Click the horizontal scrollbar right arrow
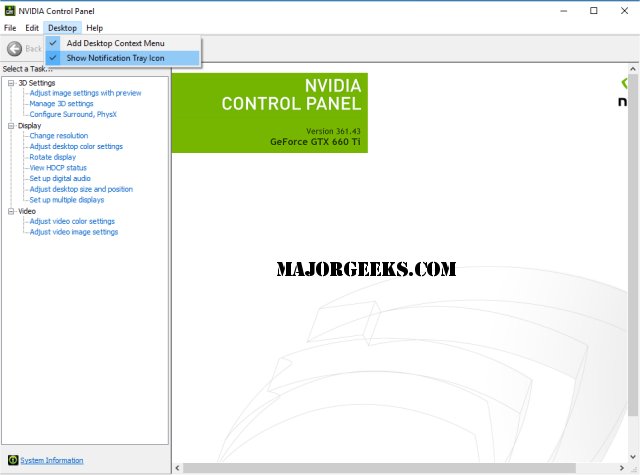 tap(622, 468)
